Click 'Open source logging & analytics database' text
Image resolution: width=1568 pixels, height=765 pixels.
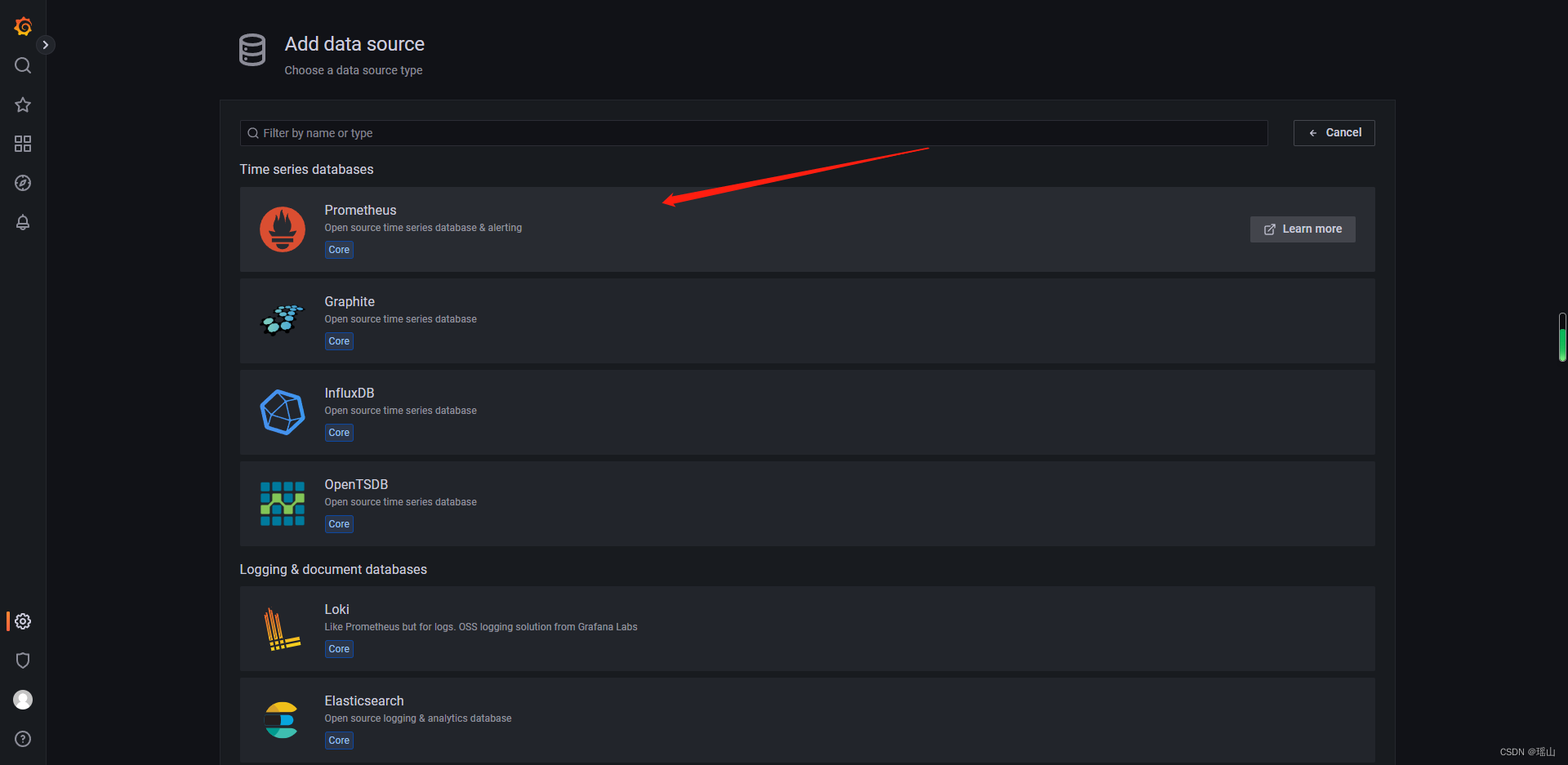pyautogui.click(x=418, y=718)
